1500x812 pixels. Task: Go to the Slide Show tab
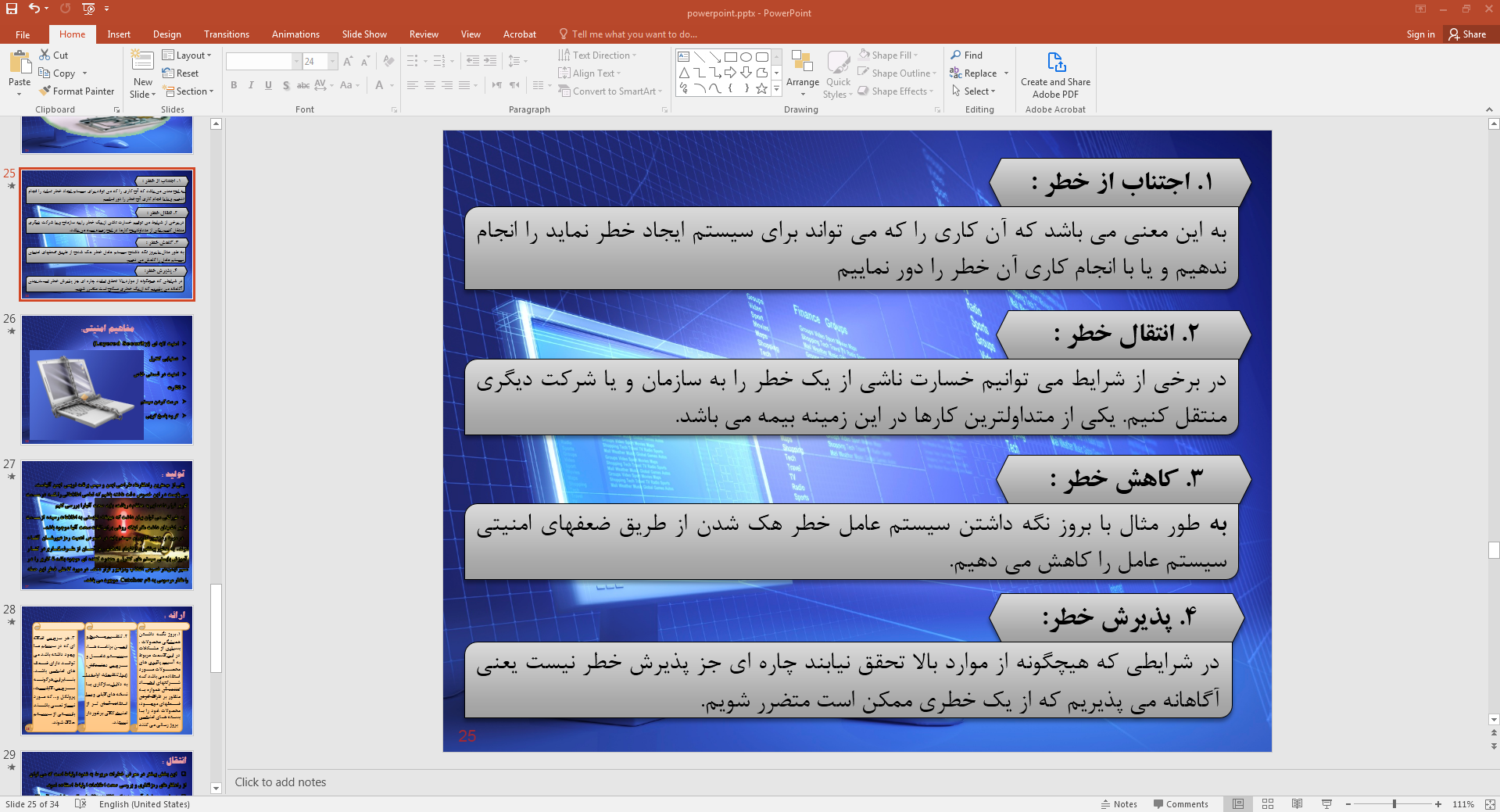(364, 34)
